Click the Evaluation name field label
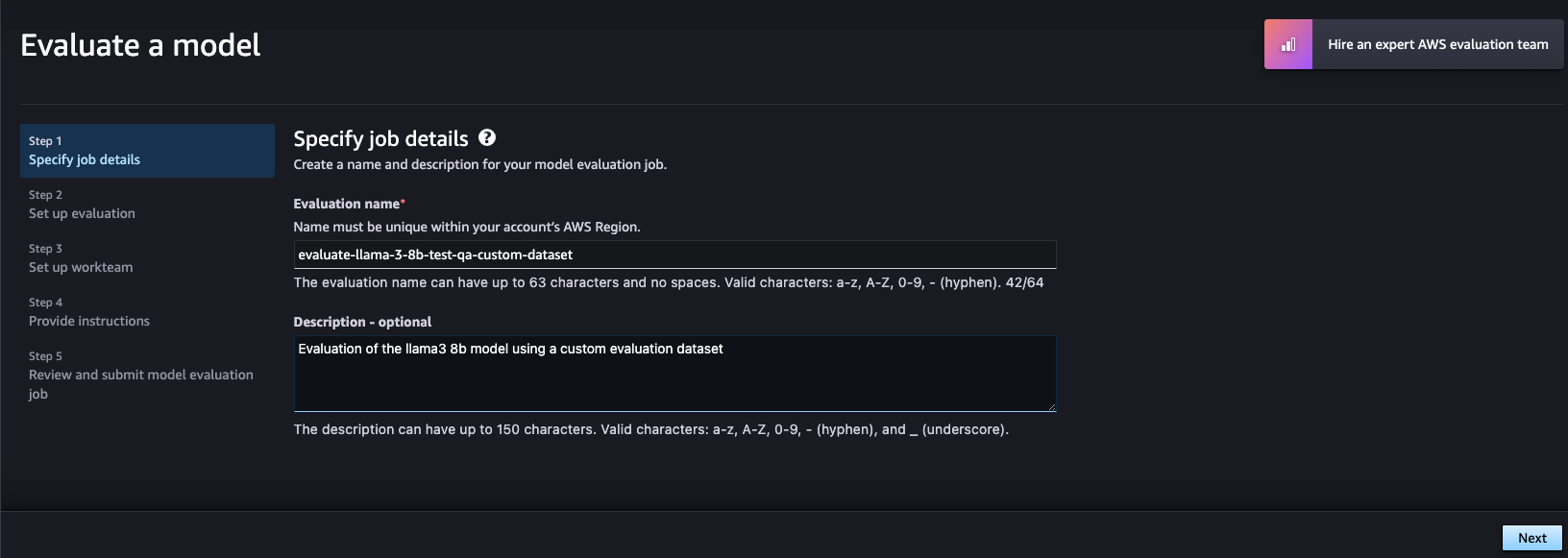Screen dimensions: 1568x558 (349, 204)
